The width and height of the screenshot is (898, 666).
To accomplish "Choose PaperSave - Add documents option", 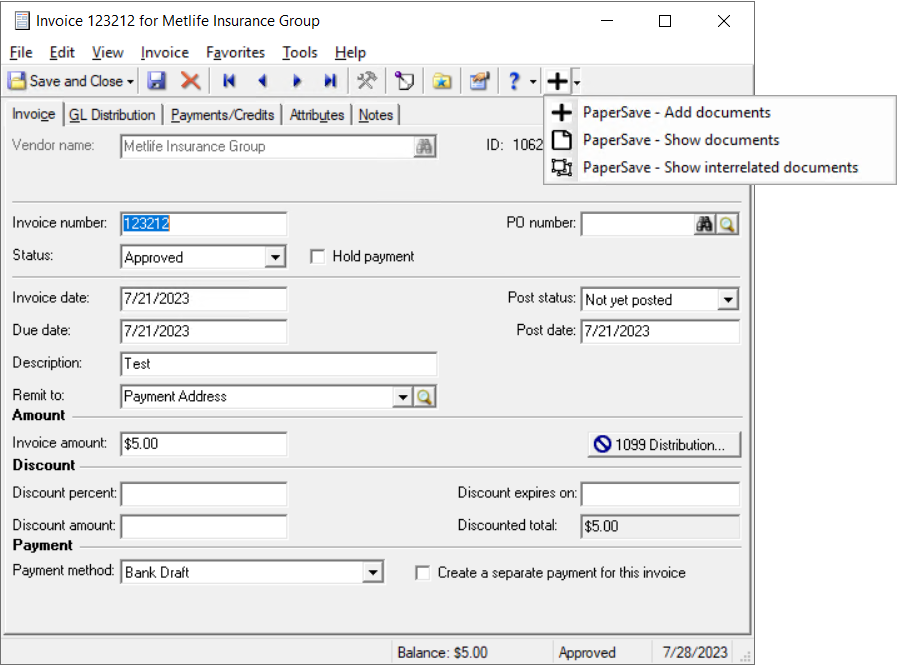I will tap(676, 113).
